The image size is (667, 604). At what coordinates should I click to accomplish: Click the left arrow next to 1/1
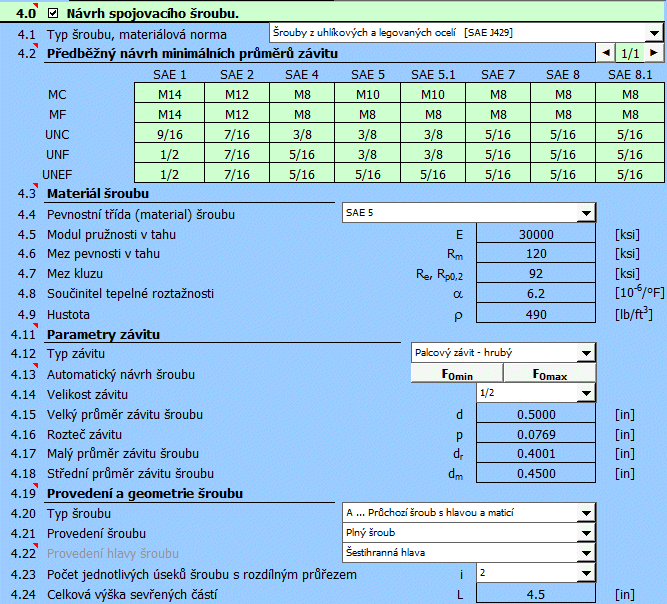coord(604,53)
